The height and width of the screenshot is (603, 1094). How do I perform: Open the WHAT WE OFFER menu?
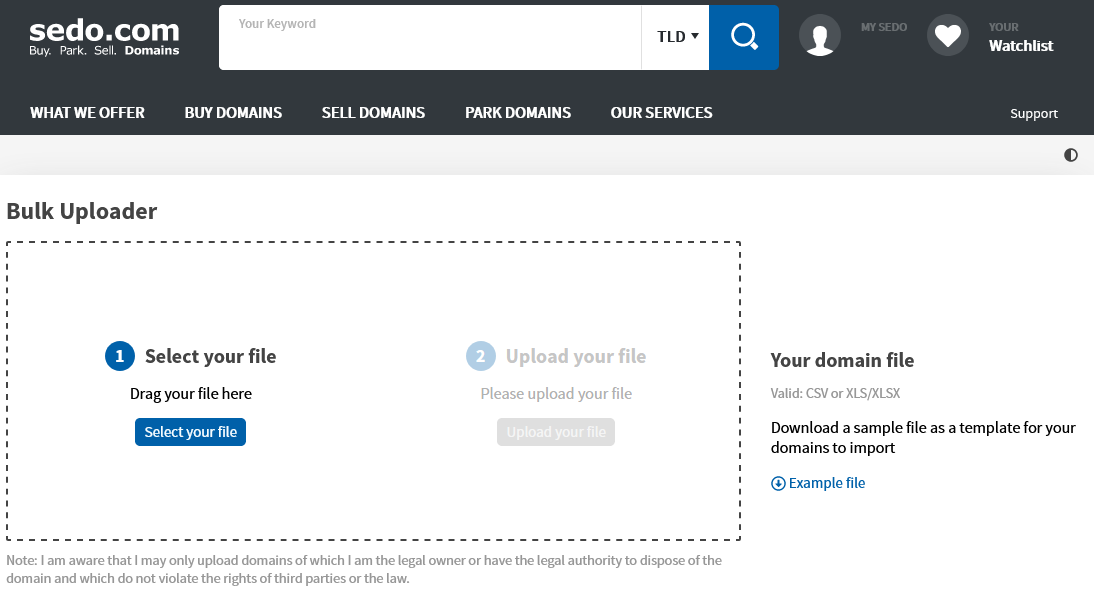(x=87, y=113)
